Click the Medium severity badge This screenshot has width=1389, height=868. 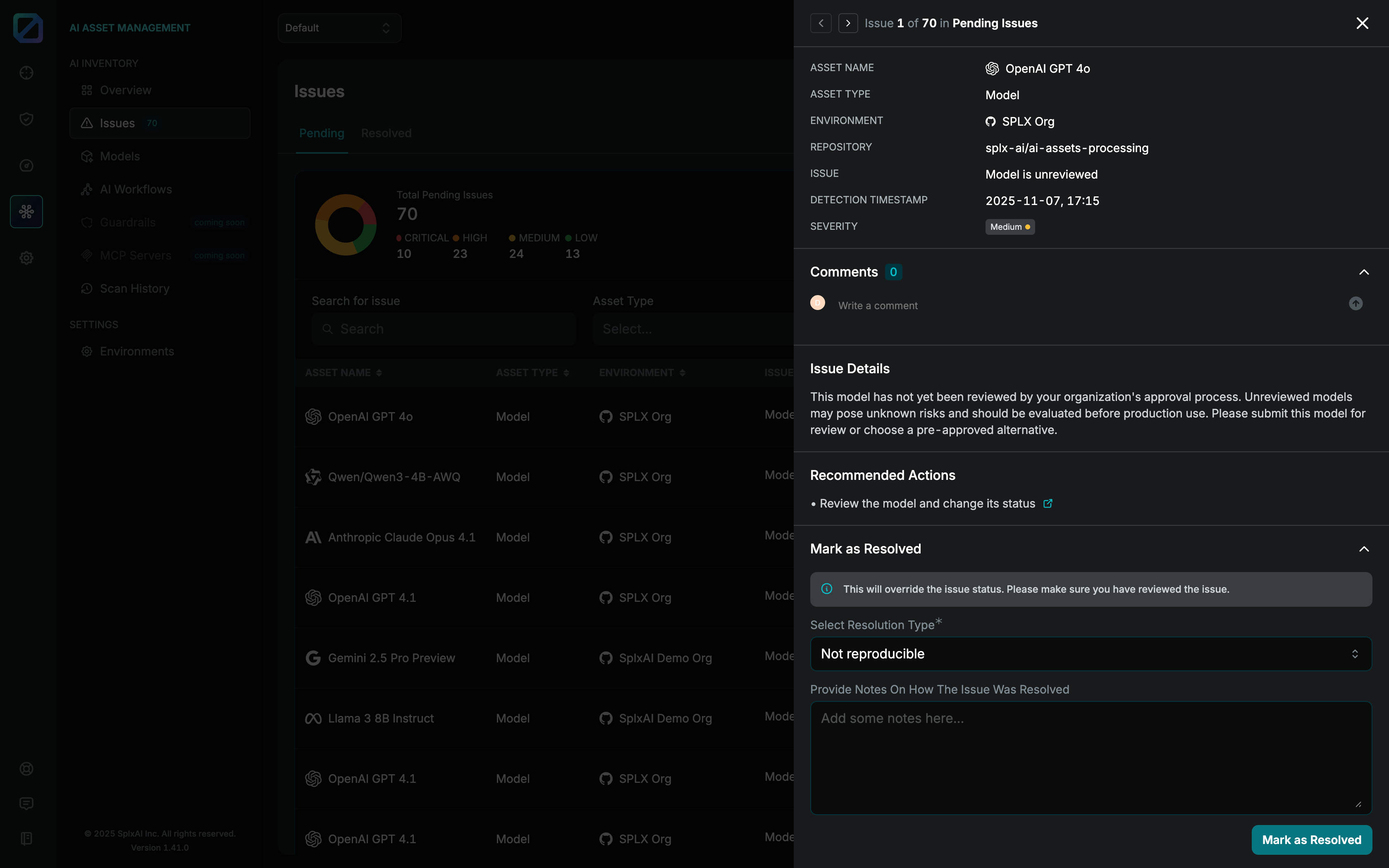[1010, 227]
